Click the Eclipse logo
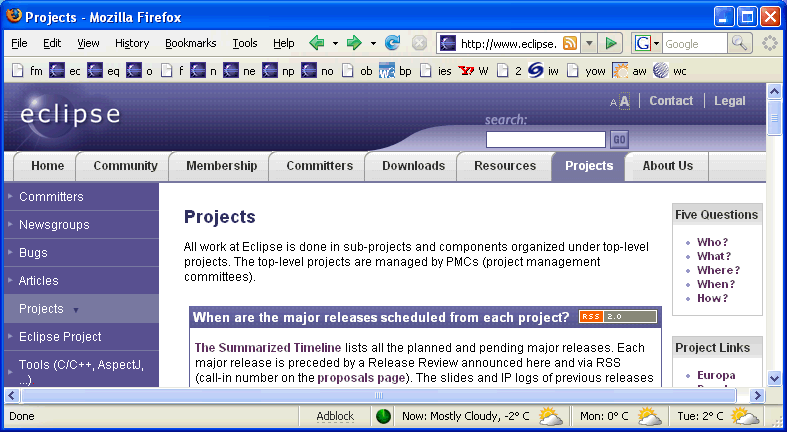Viewport: 787px width, 432px height. [69, 114]
